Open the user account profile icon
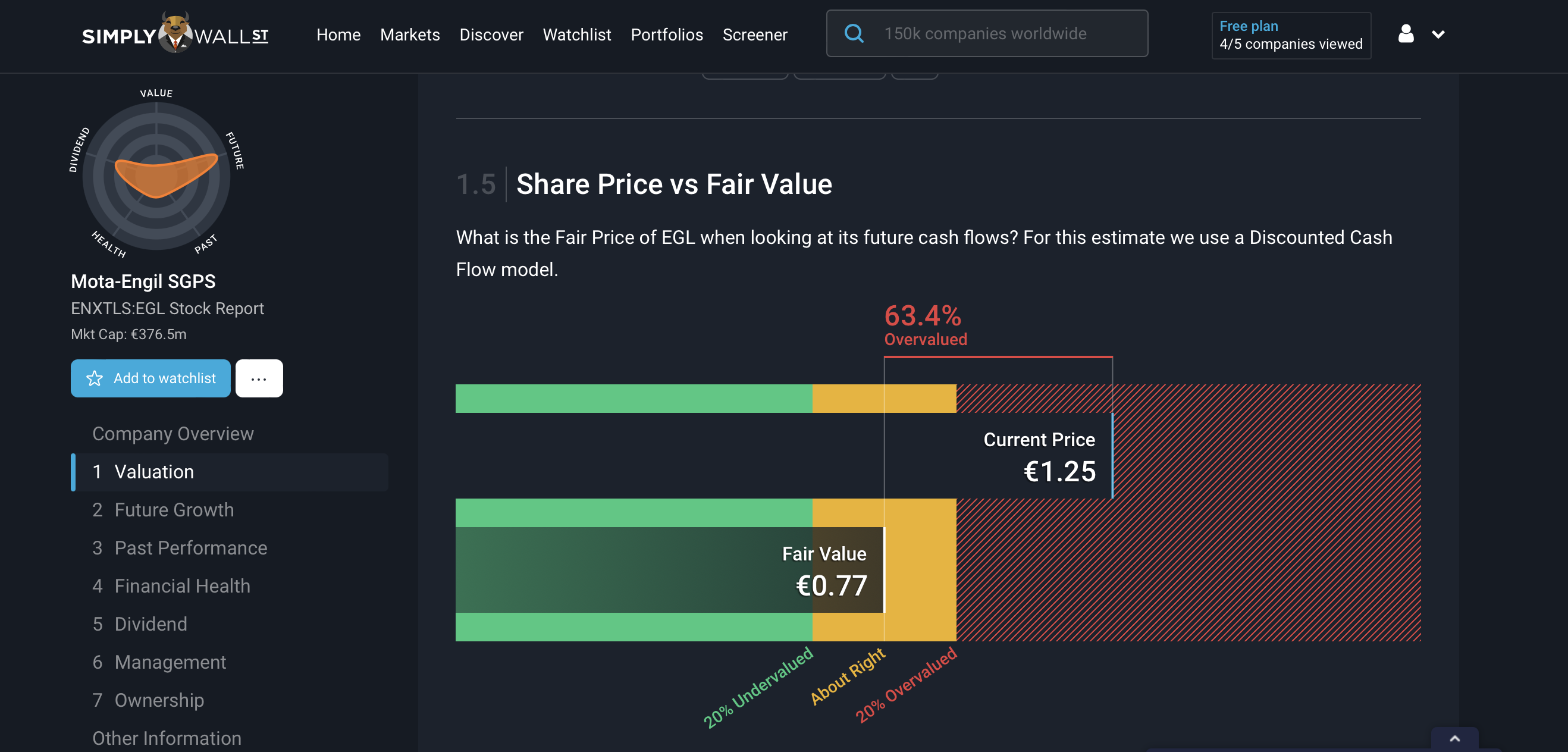This screenshot has height=752, width=1568. [x=1406, y=34]
